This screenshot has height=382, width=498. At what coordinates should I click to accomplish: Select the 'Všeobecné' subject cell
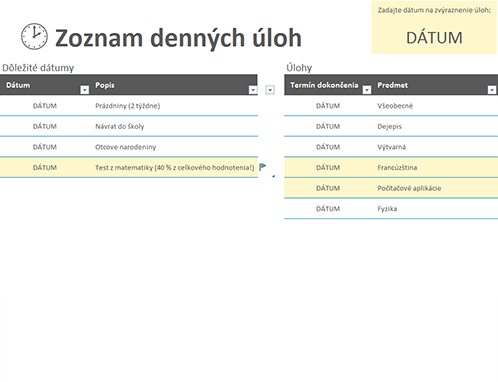(395, 106)
